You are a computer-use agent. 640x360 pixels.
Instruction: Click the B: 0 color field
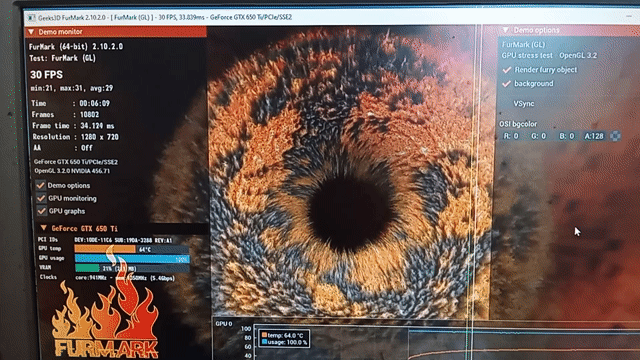coord(567,136)
